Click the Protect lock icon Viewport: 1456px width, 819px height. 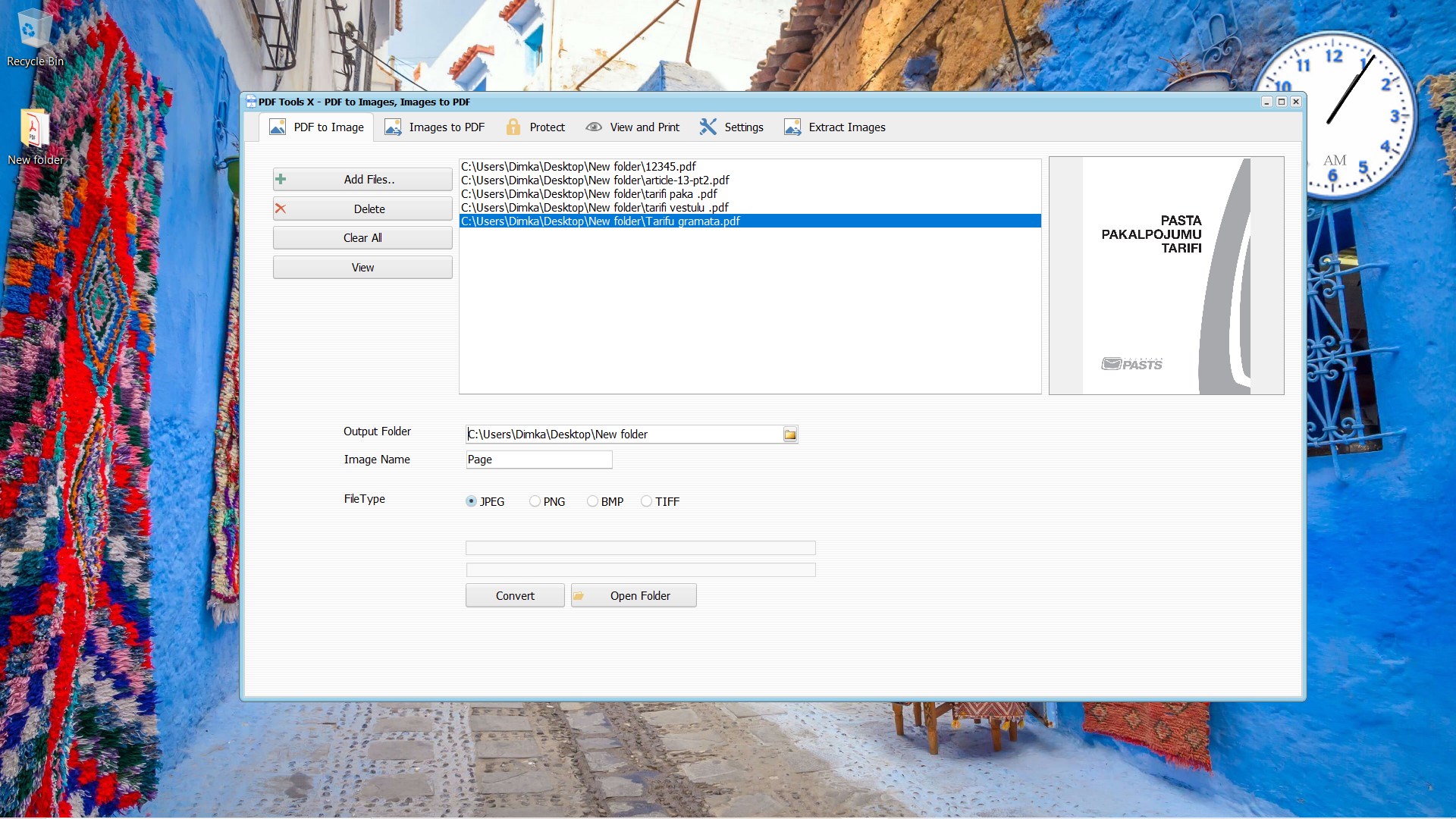point(513,127)
